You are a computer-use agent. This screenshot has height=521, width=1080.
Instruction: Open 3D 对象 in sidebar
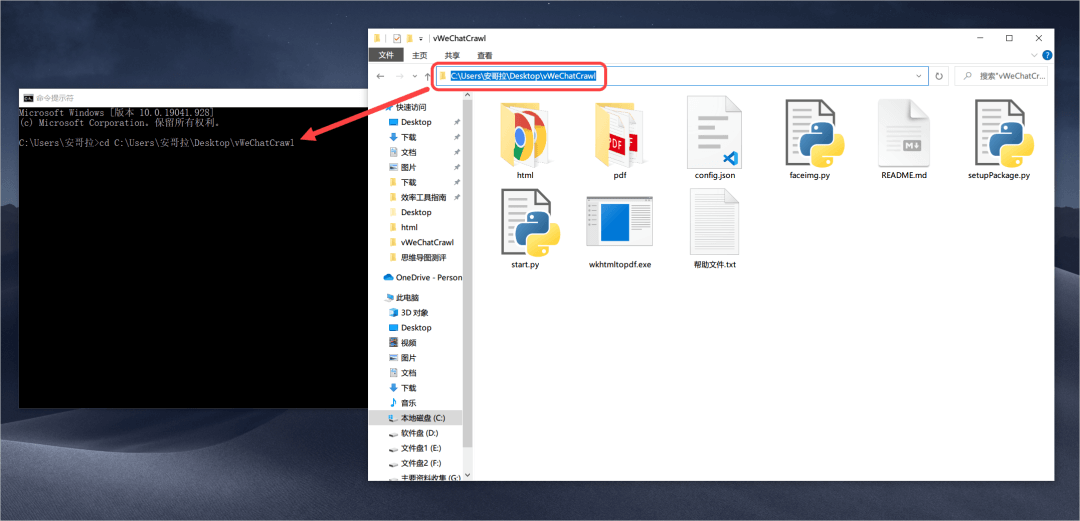coord(408,312)
